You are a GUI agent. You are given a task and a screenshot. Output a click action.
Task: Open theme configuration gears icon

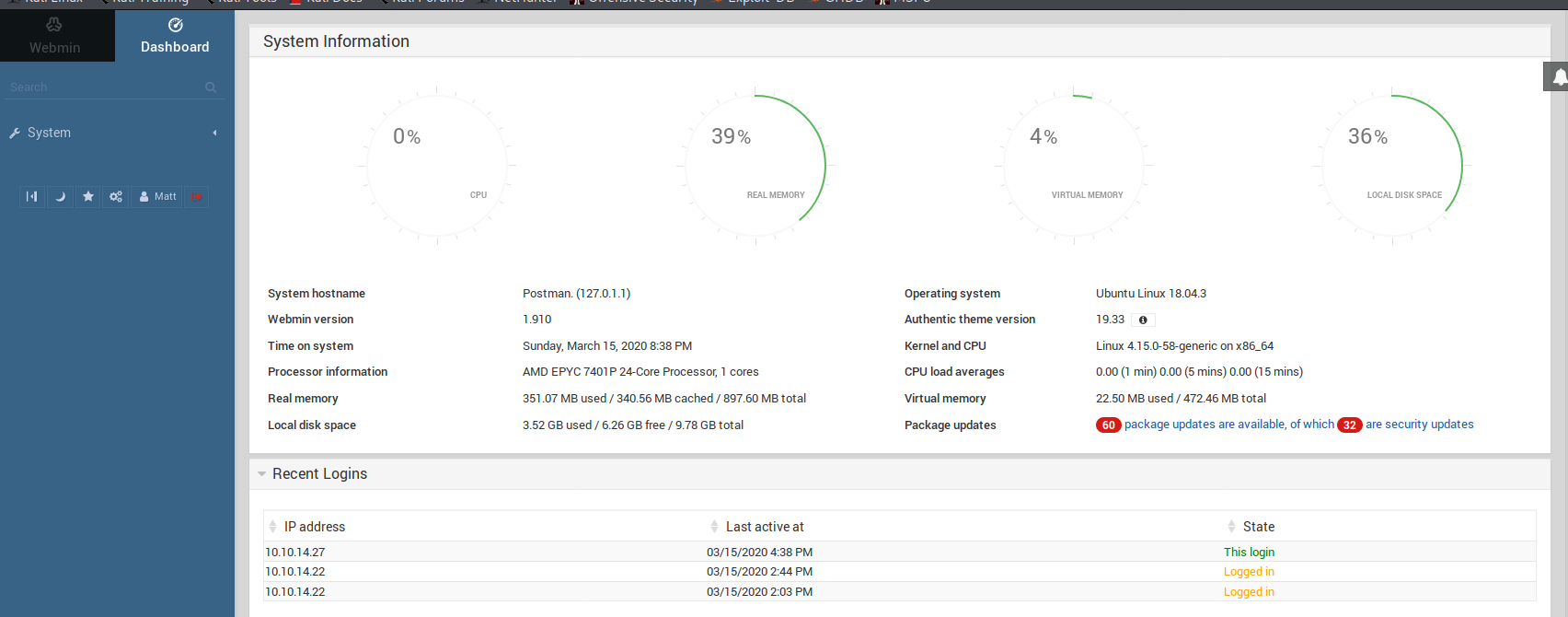coord(116,196)
